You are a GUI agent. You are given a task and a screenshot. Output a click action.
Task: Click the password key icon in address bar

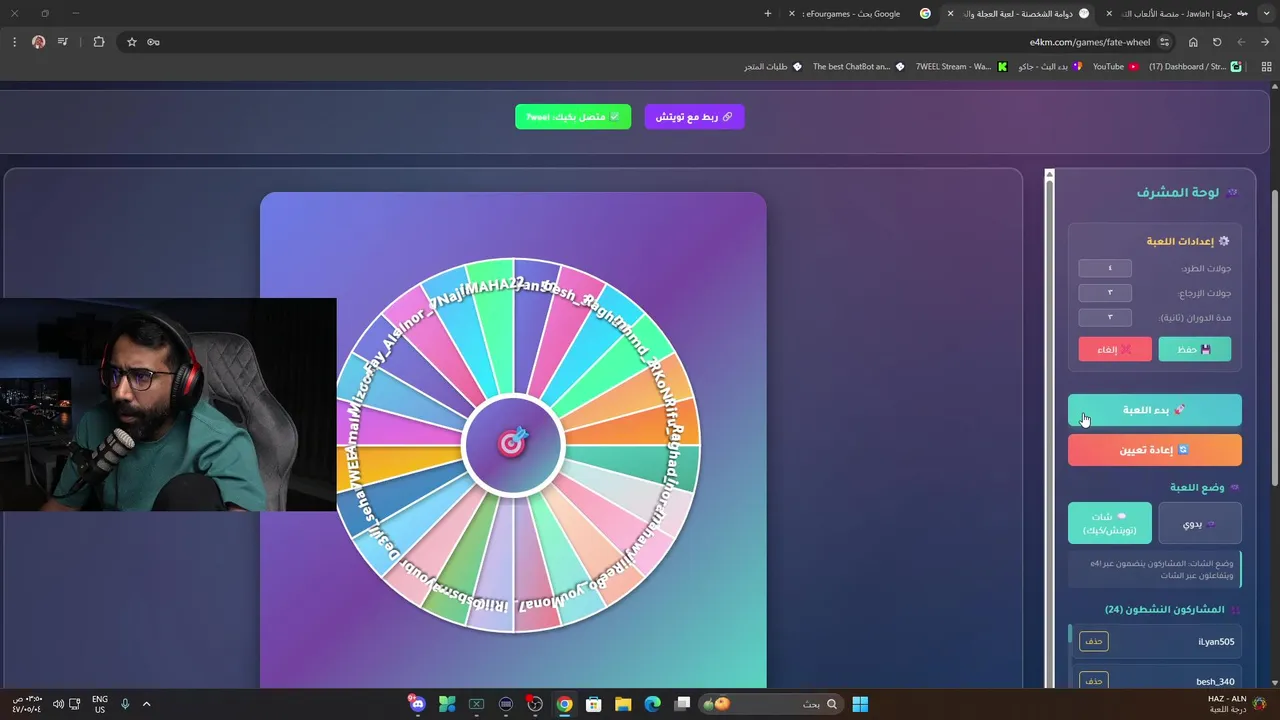(x=153, y=42)
